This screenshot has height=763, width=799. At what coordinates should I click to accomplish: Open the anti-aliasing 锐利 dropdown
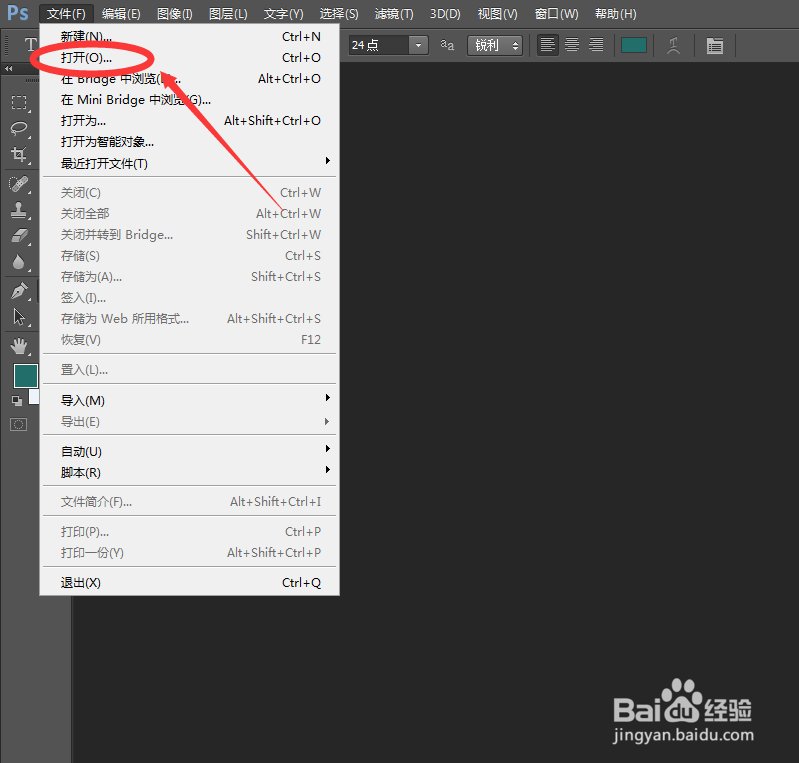pos(495,45)
